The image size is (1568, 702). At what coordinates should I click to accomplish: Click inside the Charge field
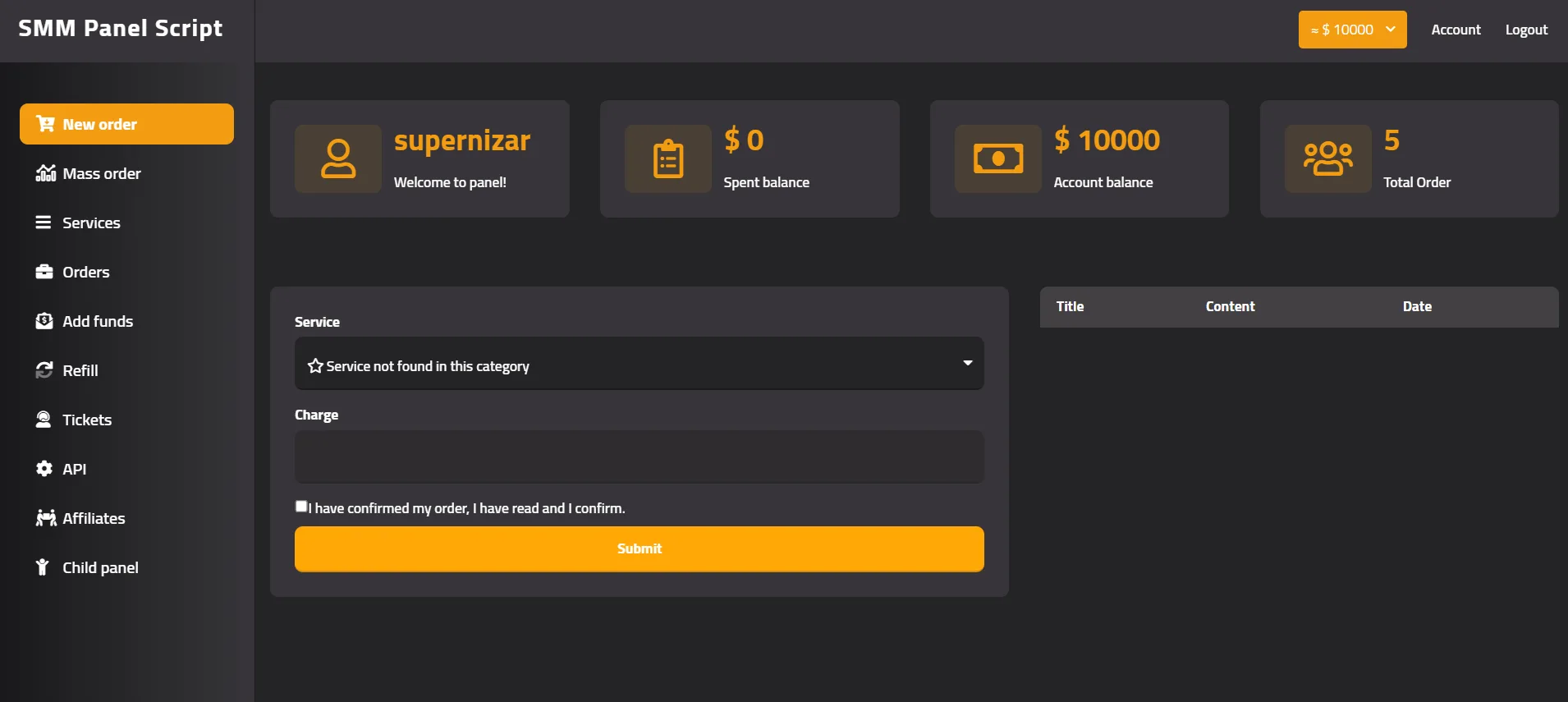pos(639,457)
